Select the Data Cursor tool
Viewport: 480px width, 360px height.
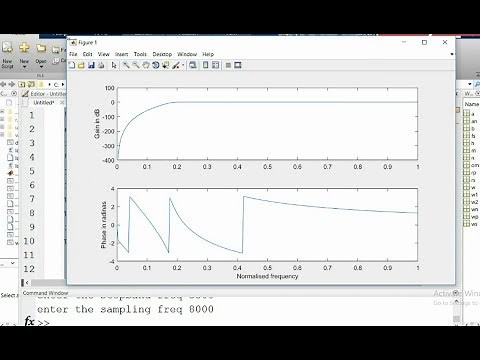pos(165,65)
